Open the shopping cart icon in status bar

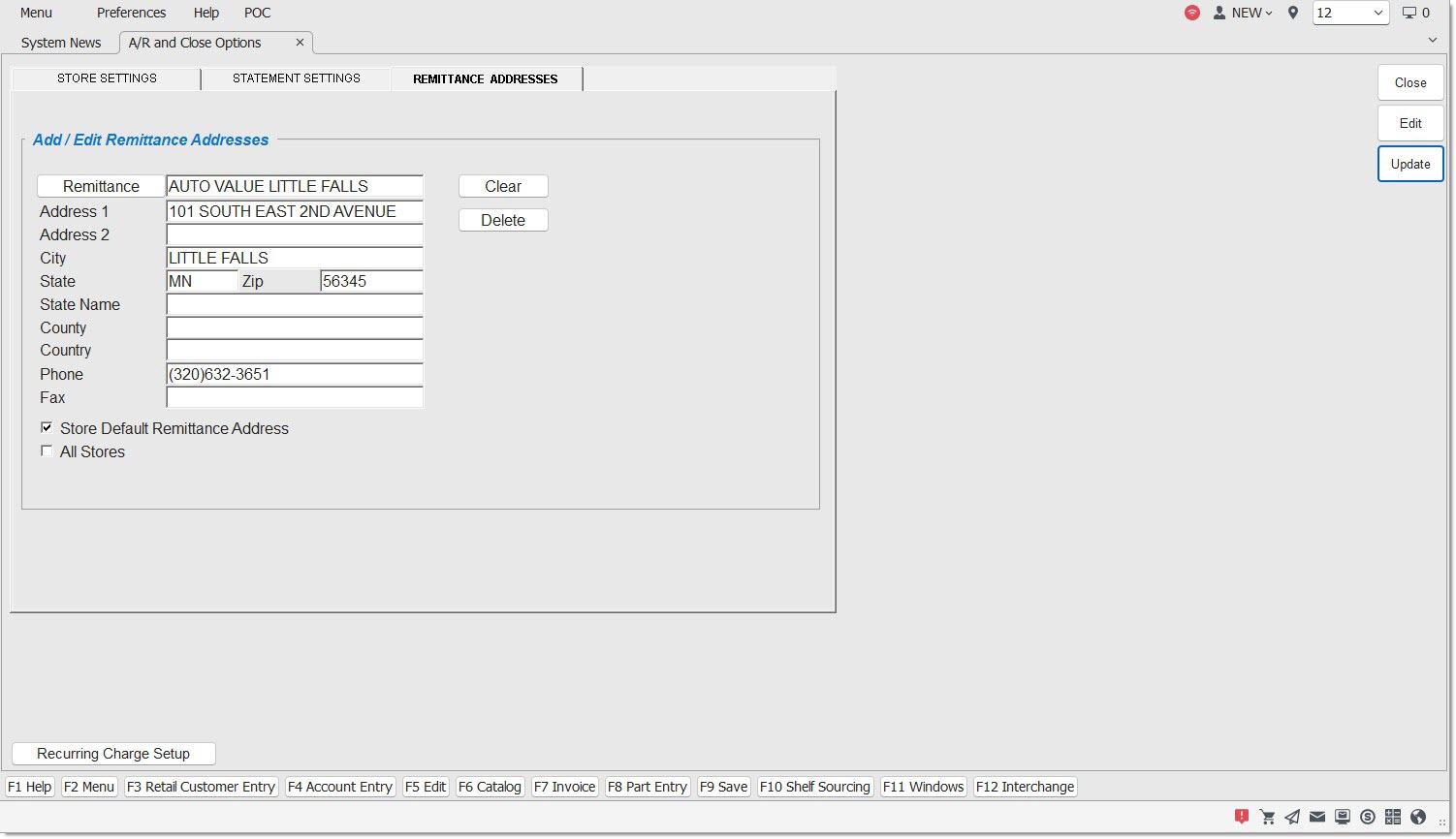point(1267,817)
